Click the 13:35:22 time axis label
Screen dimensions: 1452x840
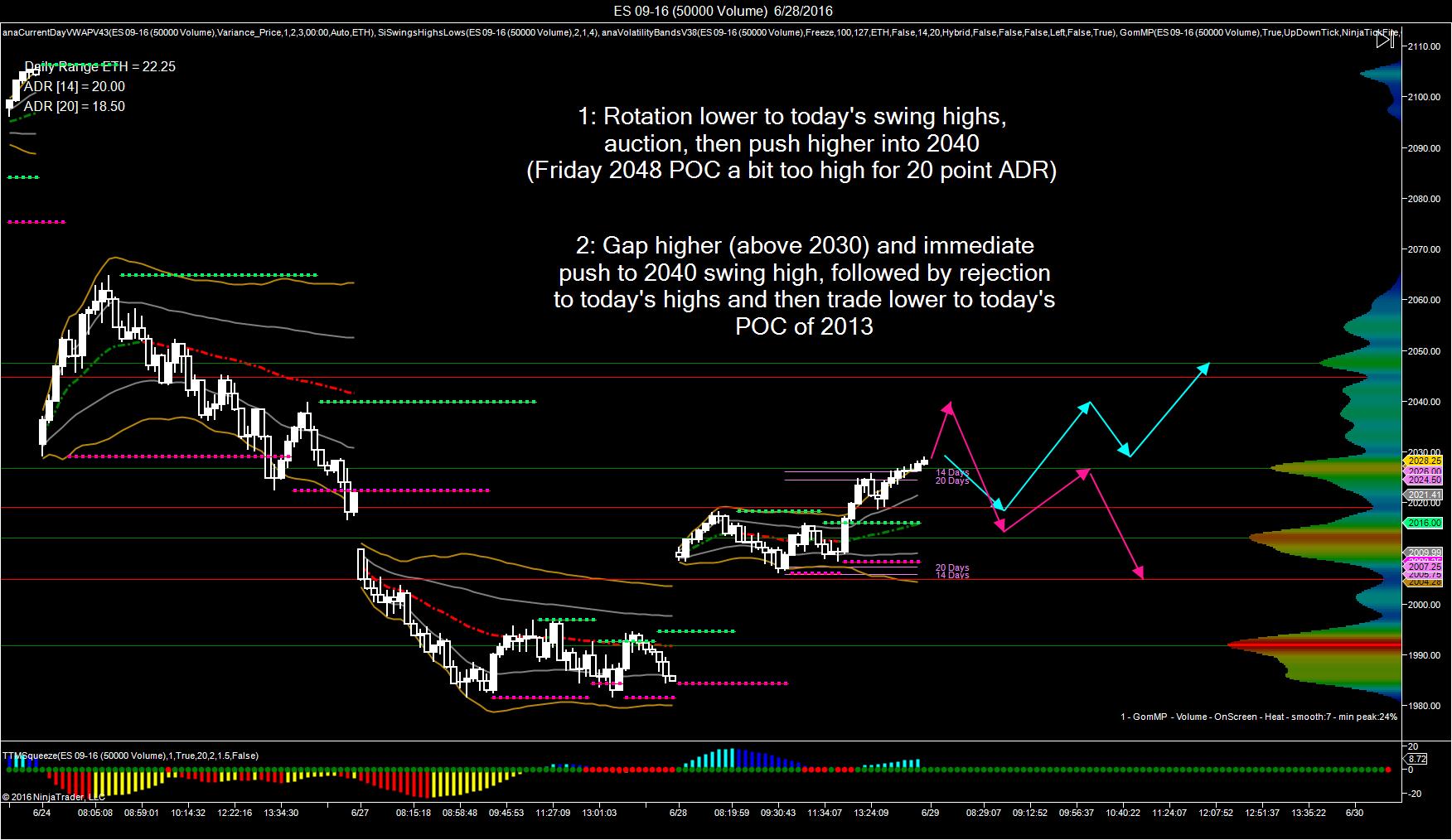[x=1309, y=813]
